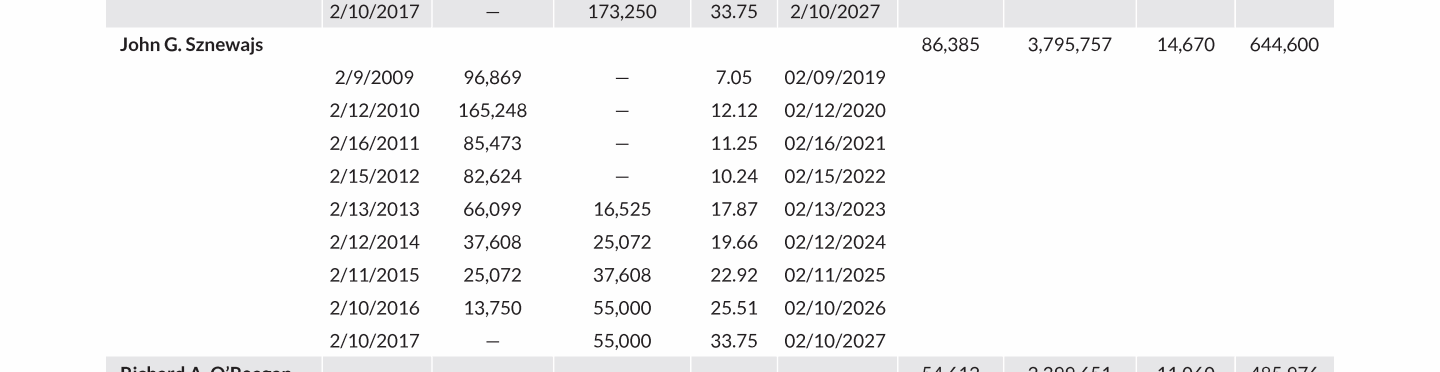Select the 2/9/2009 grant date cell

pyautogui.click(x=374, y=78)
